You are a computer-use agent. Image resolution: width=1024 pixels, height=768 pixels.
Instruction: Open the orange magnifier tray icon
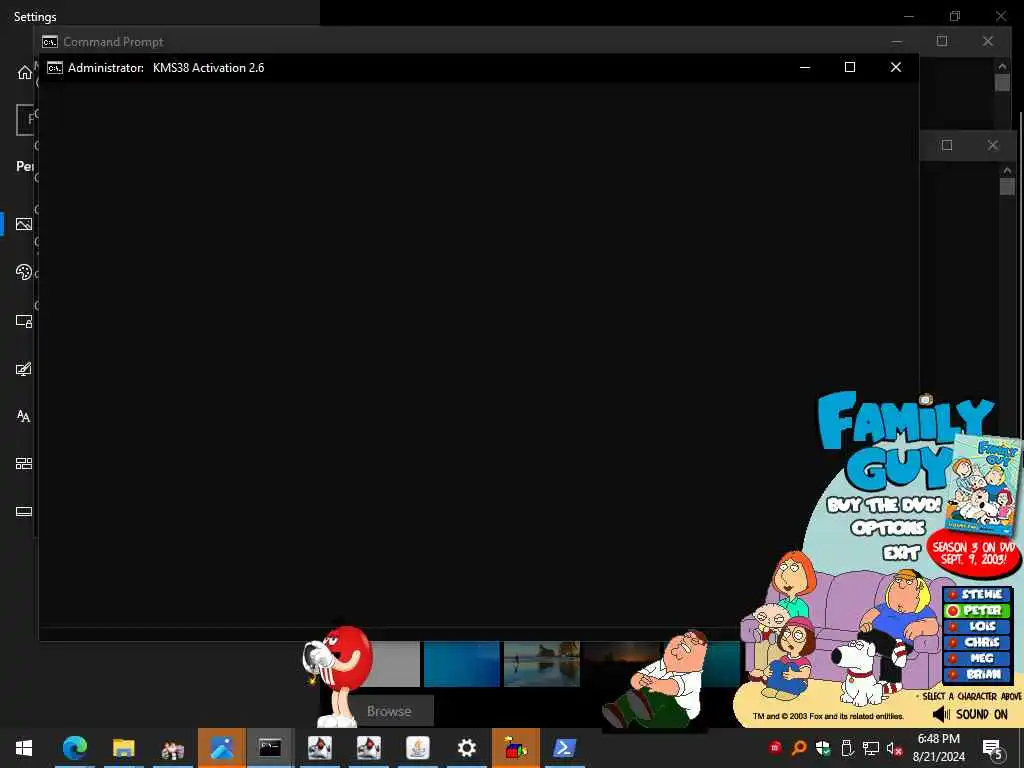click(x=799, y=748)
